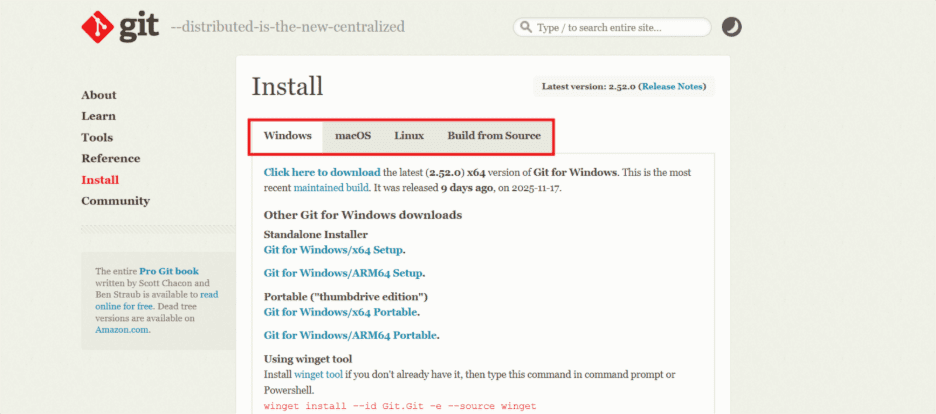Click the git wordmark text in header
The height and width of the screenshot is (414, 936).
[138, 27]
